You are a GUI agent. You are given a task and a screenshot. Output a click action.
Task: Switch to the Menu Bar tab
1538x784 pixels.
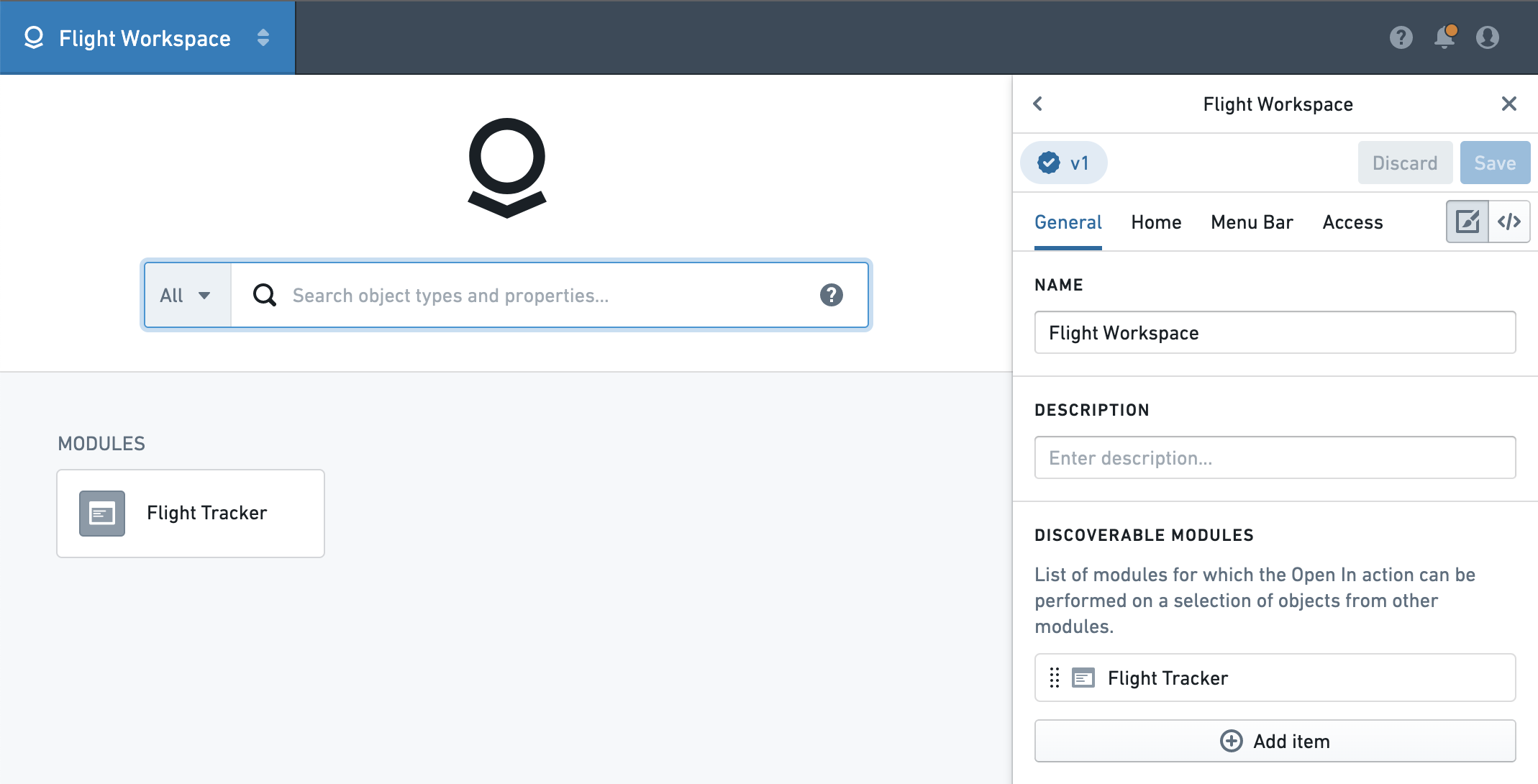(1252, 222)
